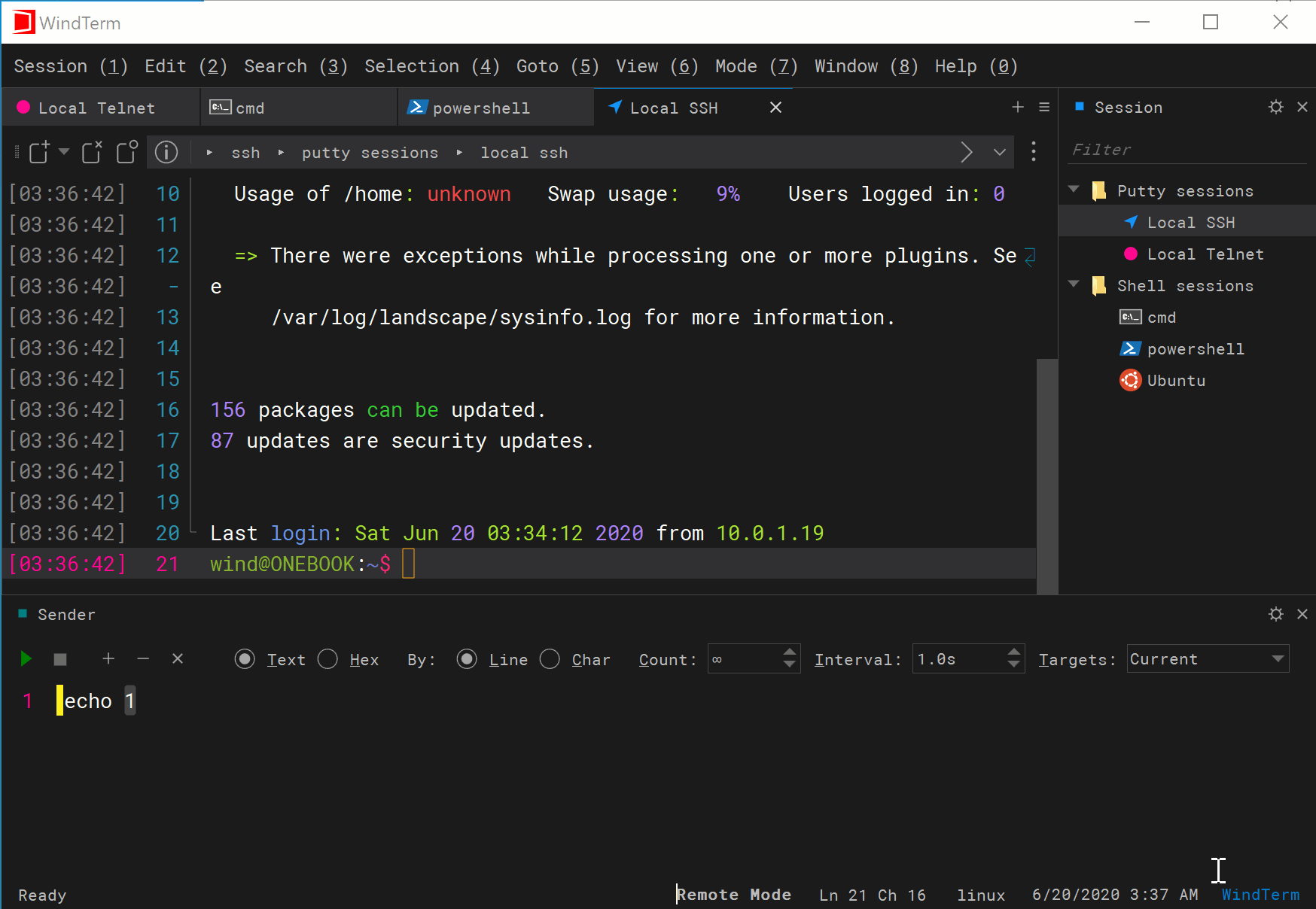The height and width of the screenshot is (909, 1316).
Task: Click the duplicate session icon in toolbar
Action: tap(127, 152)
